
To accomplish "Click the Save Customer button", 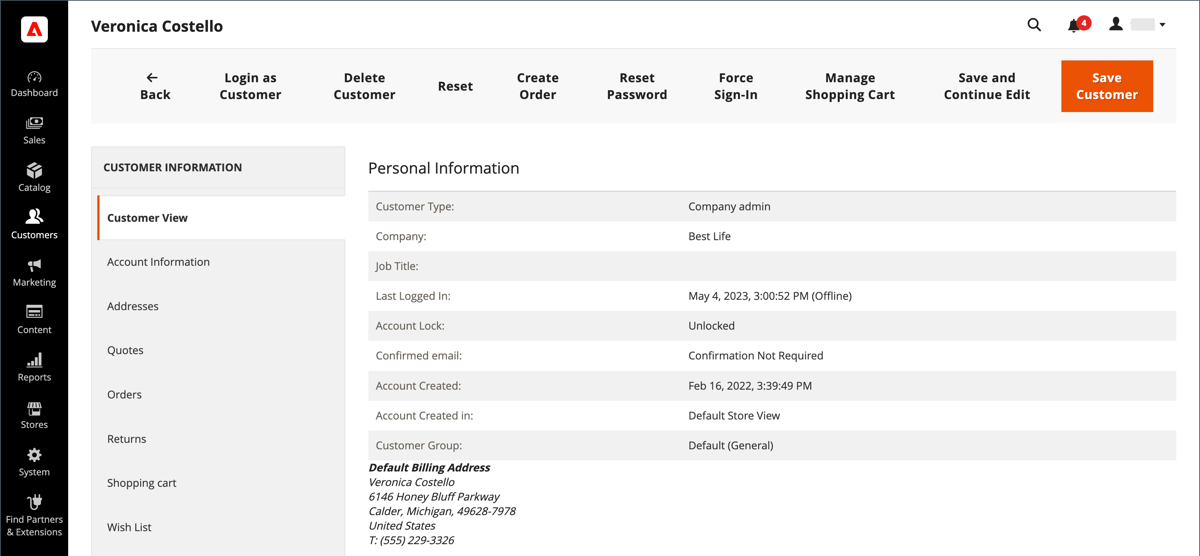I will pyautogui.click(x=1106, y=86).
